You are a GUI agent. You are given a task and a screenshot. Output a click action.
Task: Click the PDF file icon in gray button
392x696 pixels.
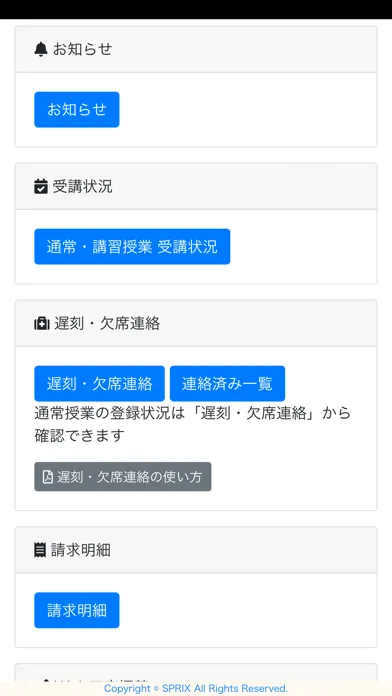[48, 477]
